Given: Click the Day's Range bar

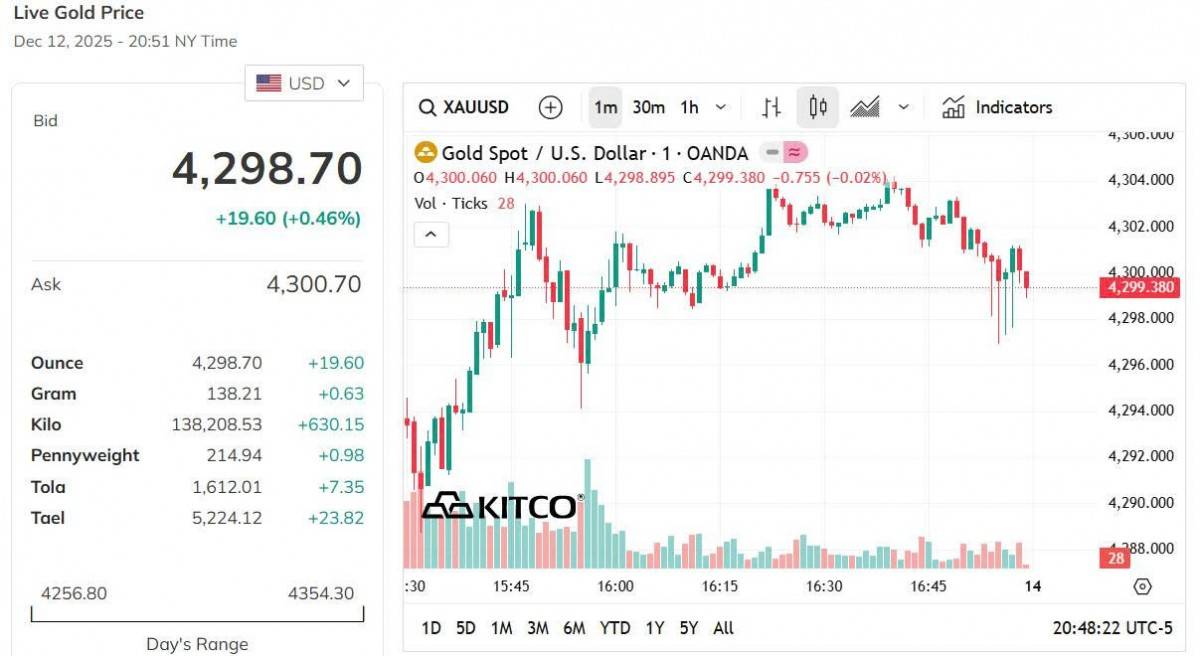Looking at the screenshot, I should click(x=197, y=614).
